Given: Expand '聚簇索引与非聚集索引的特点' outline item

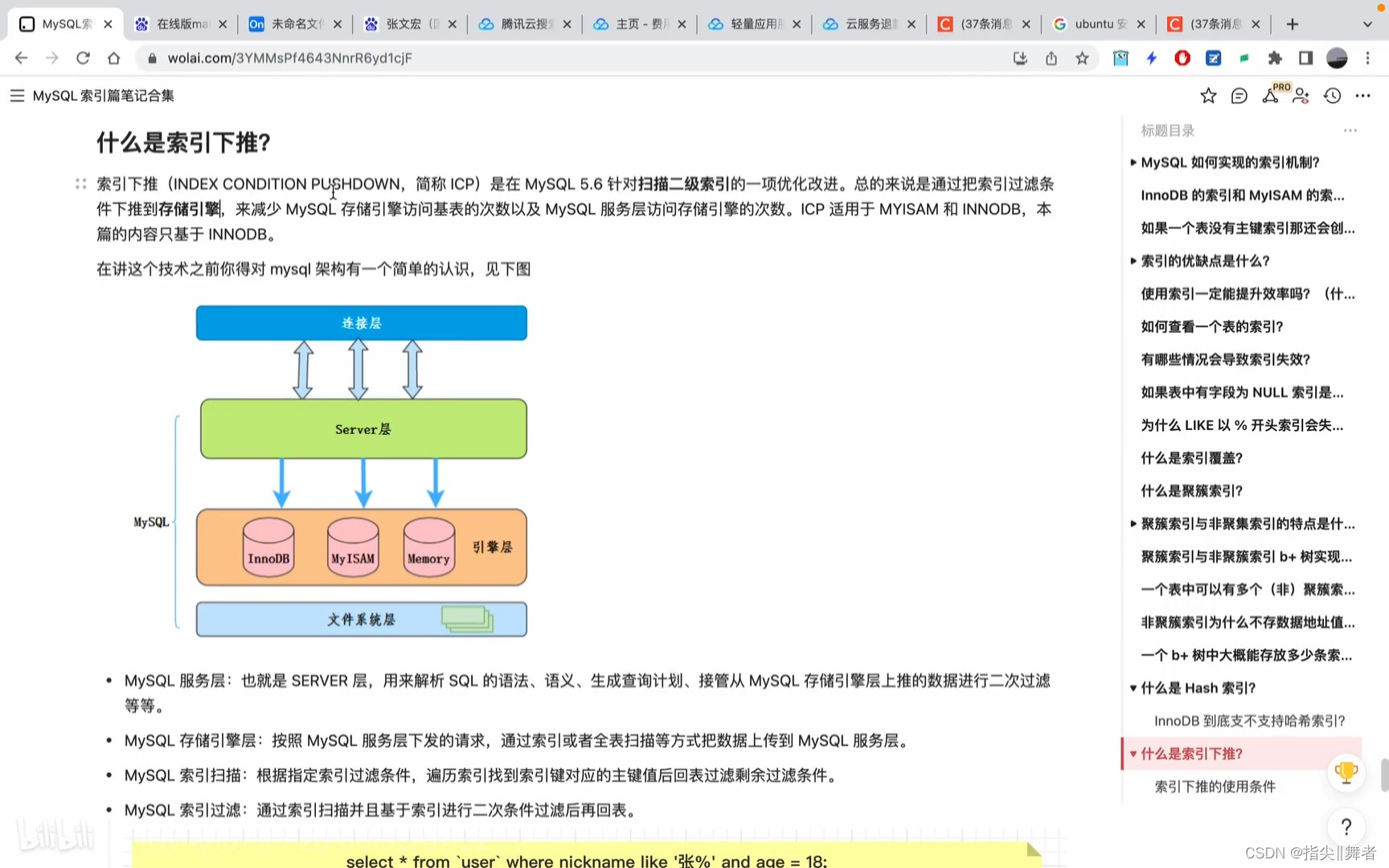Looking at the screenshot, I should pyautogui.click(x=1133, y=524).
